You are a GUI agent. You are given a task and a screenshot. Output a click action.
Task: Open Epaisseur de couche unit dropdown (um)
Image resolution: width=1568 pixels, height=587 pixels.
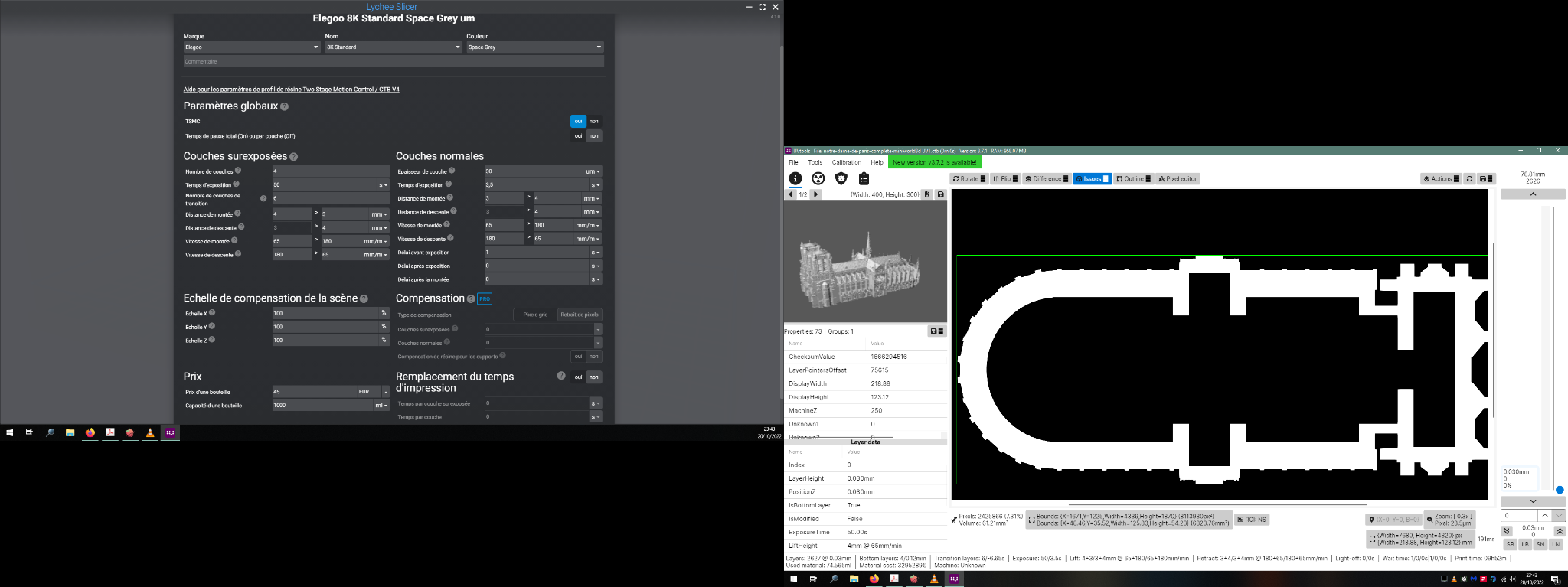(x=593, y=171)
